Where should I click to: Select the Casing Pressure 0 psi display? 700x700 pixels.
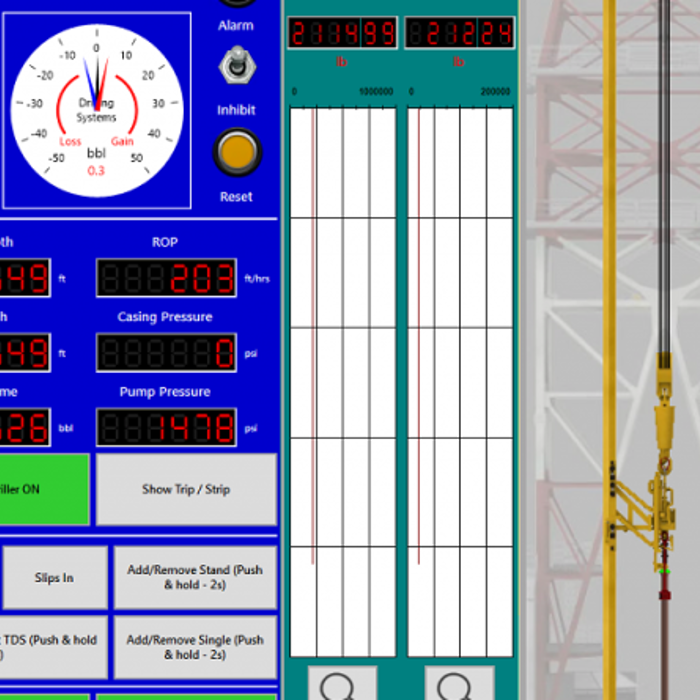coord(167,353)
